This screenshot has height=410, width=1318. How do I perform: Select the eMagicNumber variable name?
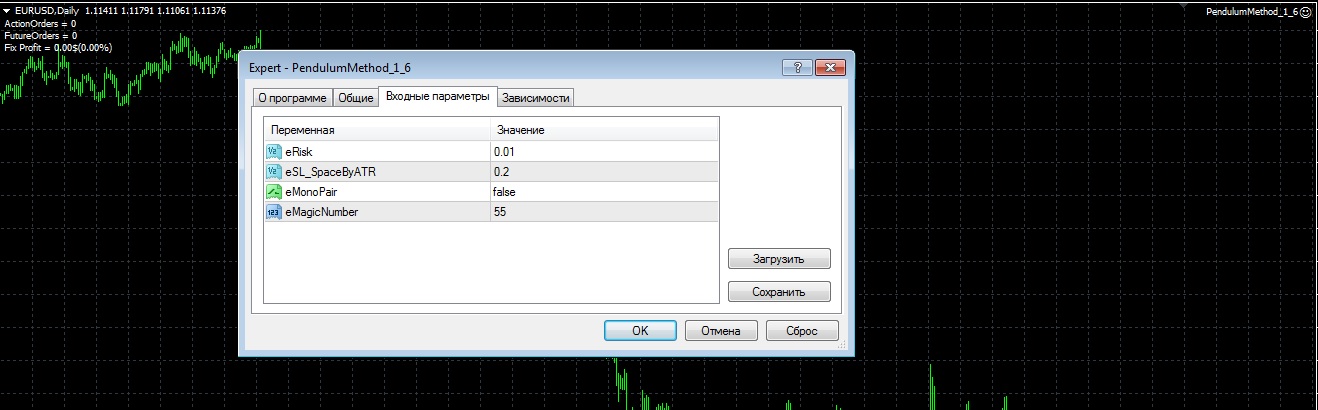[x=321, y=211]
